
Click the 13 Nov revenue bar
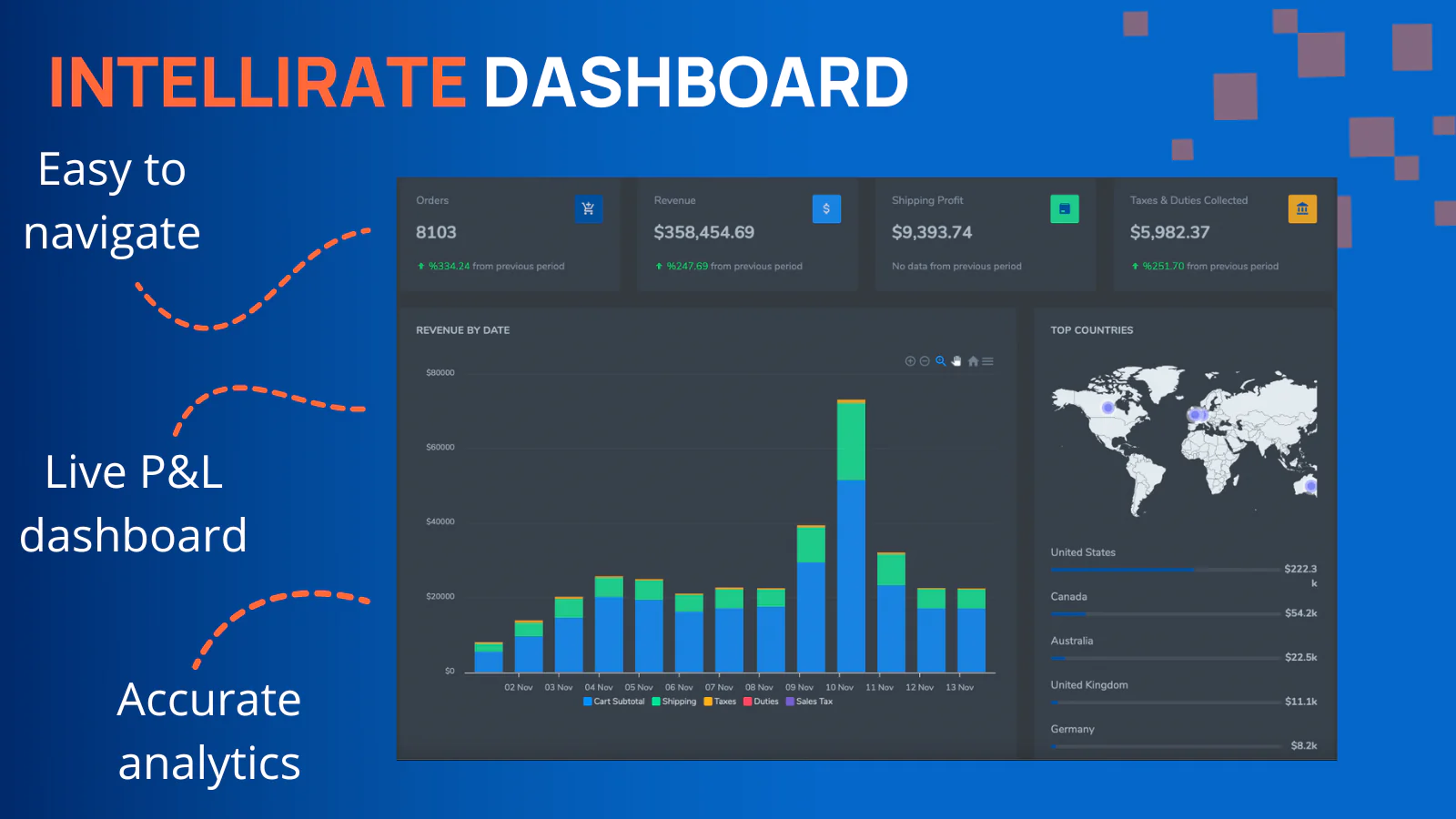(x=972, y=631)
